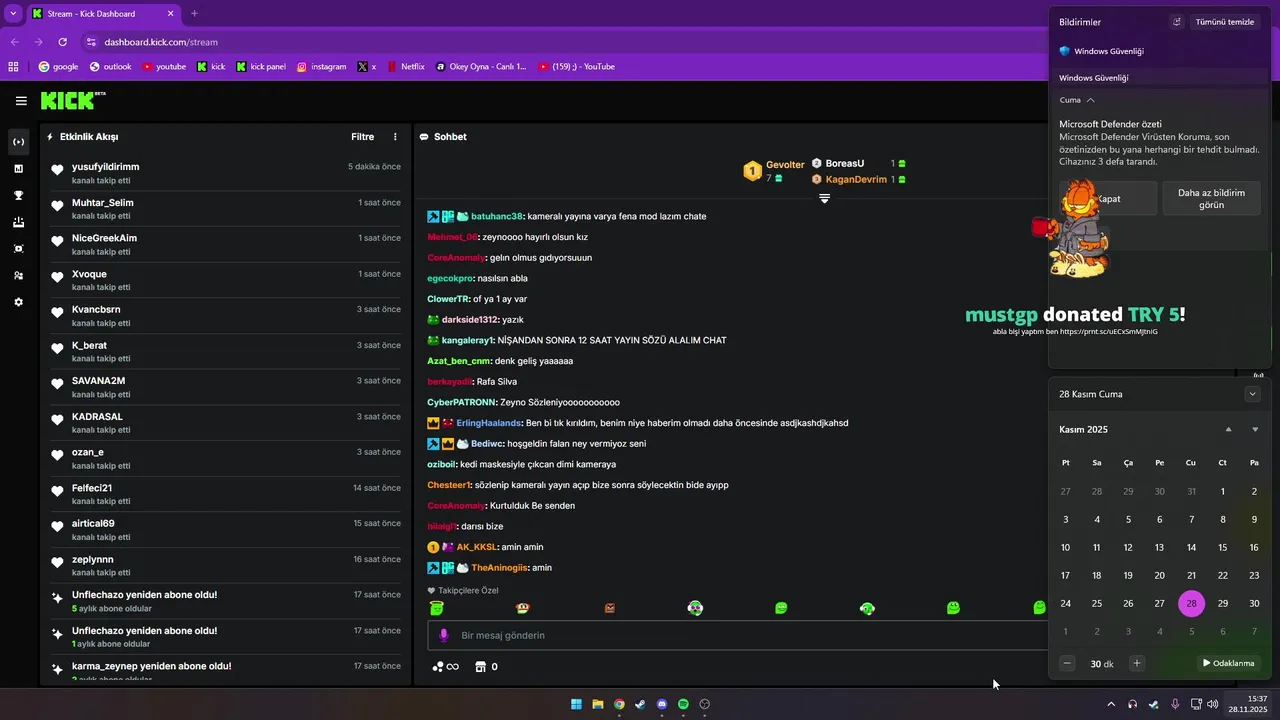This screenshot has width=1280, height=720.
Task: Insert the green emote with pink glasses
Action: click(695, 607)
